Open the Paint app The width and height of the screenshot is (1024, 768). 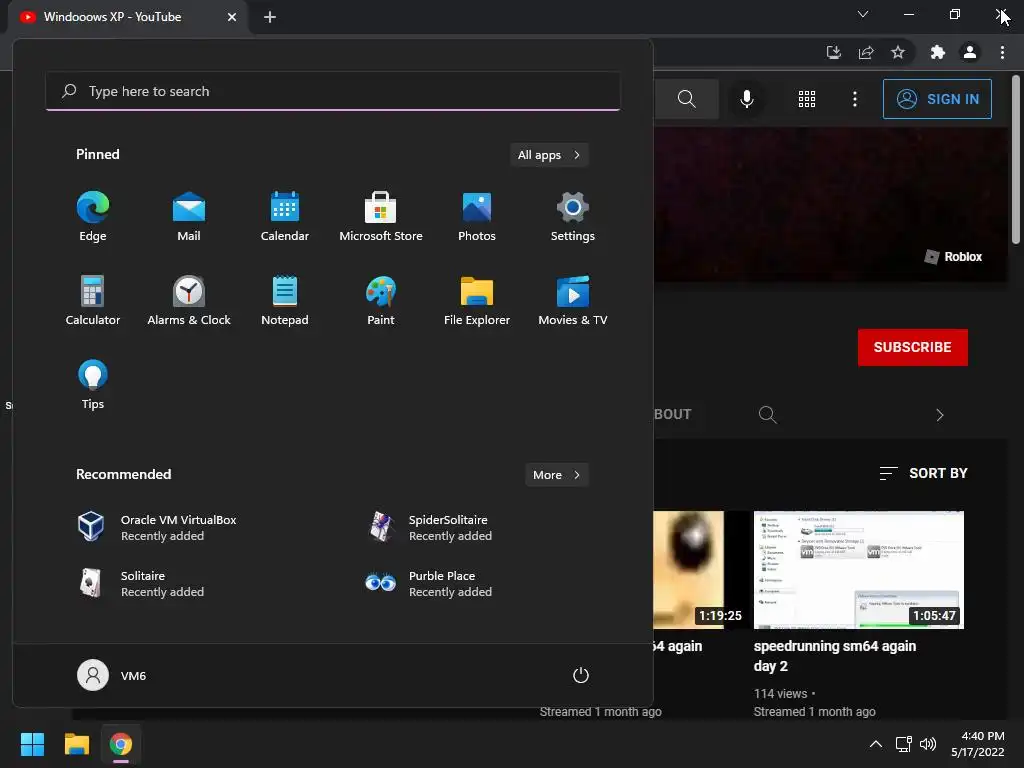click(381, 300)
